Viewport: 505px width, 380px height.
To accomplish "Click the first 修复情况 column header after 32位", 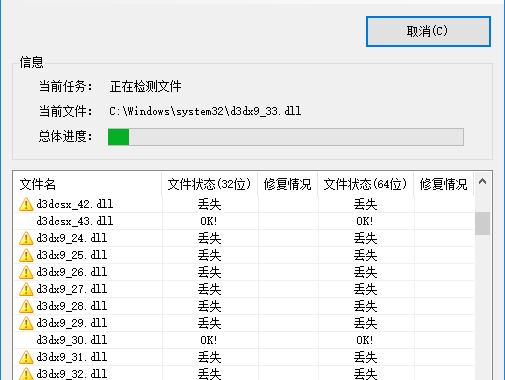I will [x=288, y=184].
